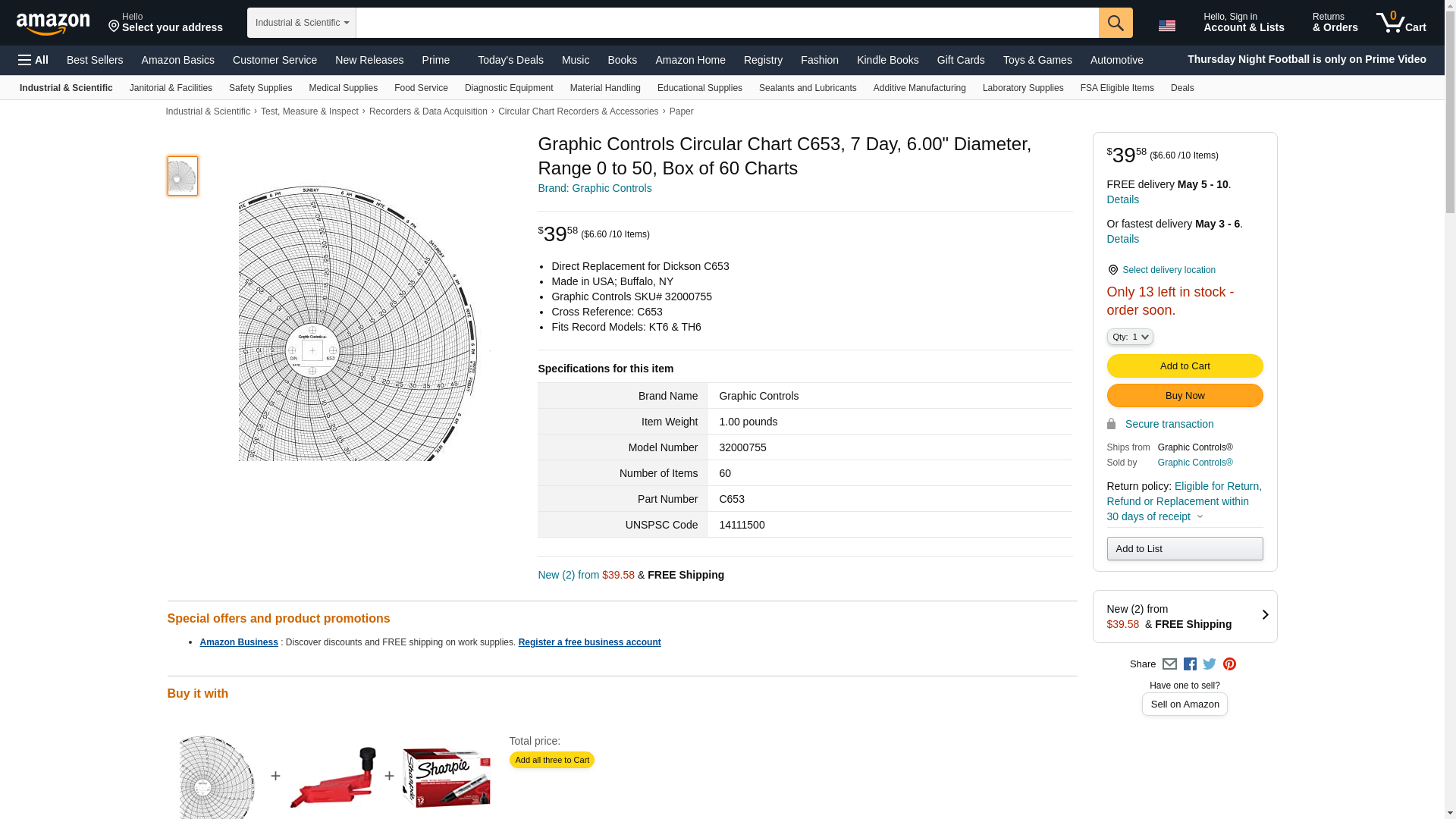Share on Pinterest icon

click(x=1229, y=664)
